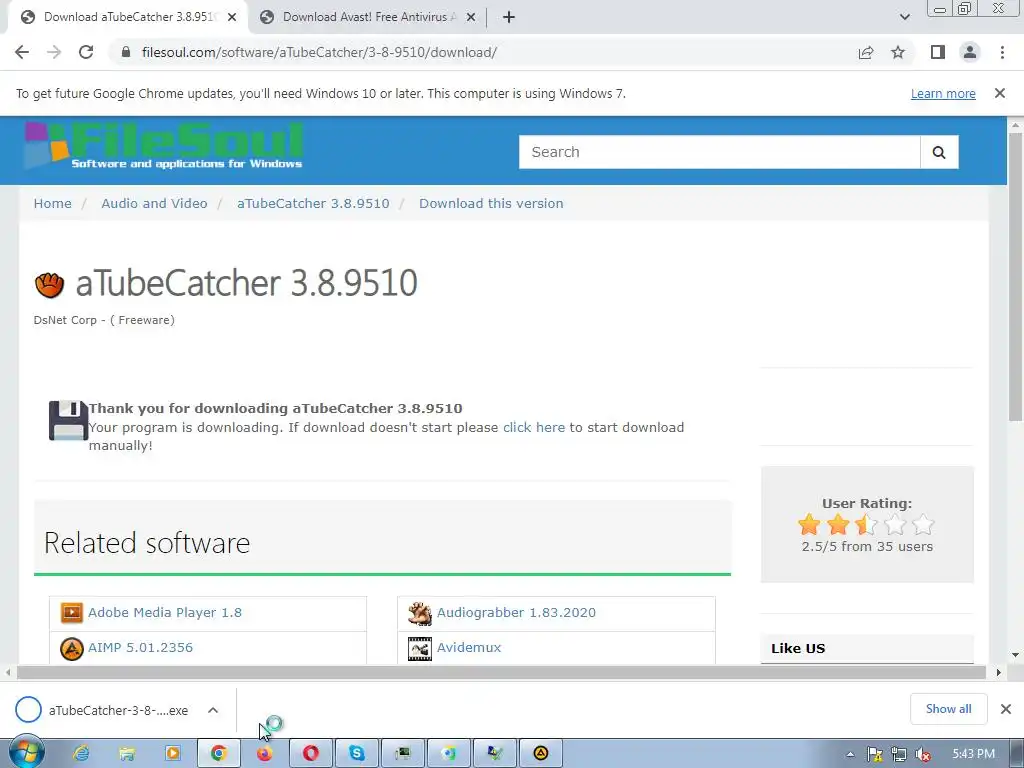1024x768 pixels.
Task: Click the Avidemux clapper icon
Action: [x=419, y=648]
